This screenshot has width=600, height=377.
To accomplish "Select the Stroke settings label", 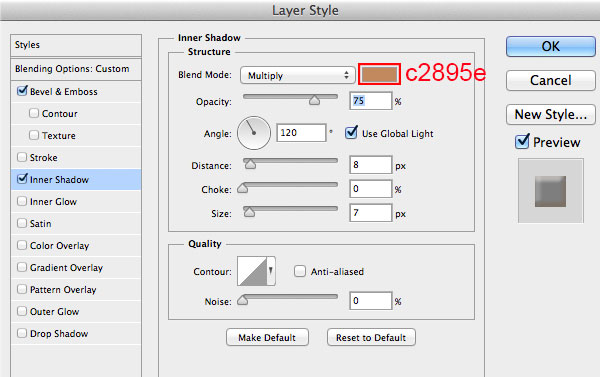I will (44, 158).
